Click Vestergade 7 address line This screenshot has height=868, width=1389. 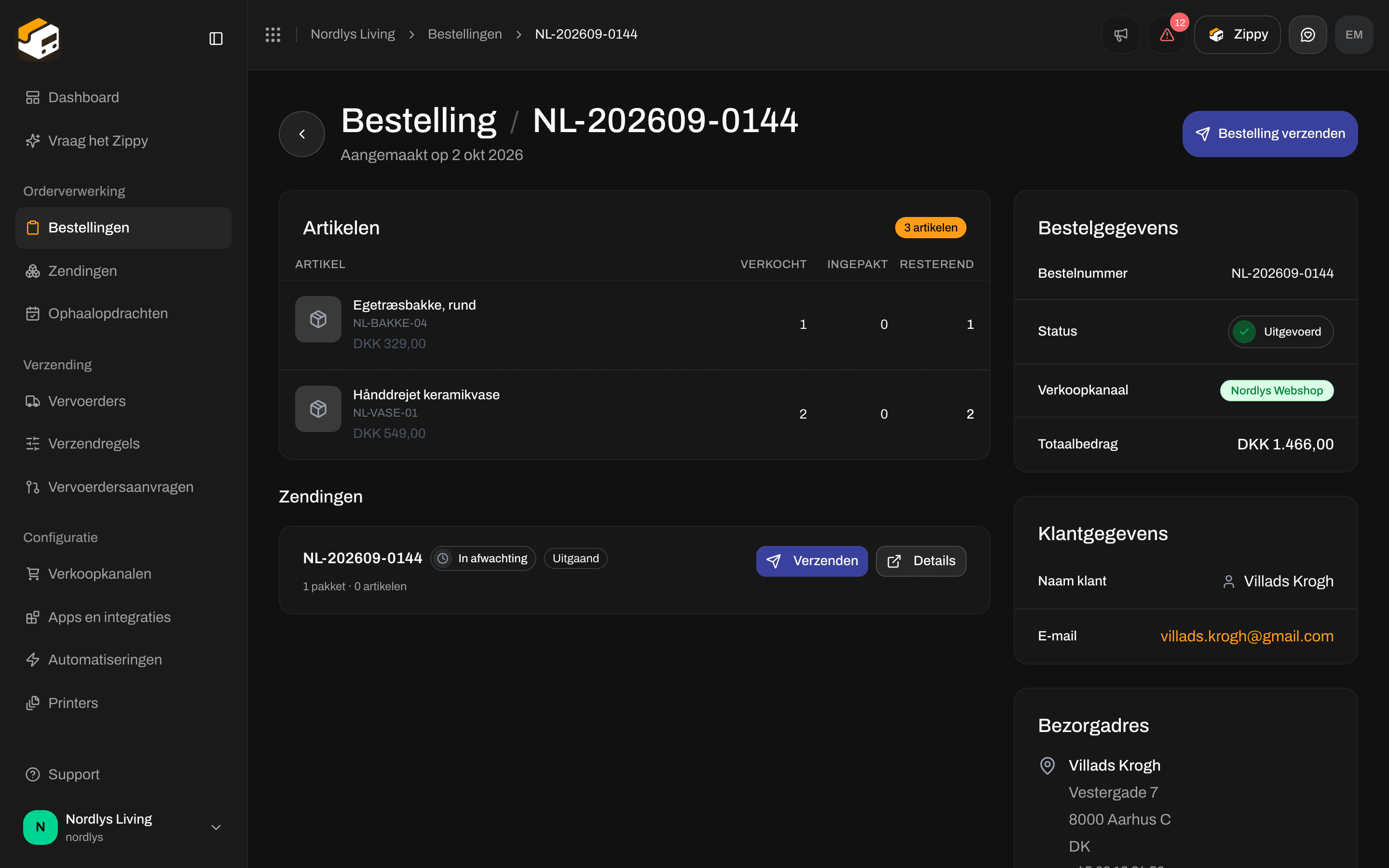(x=1113, y=793)
